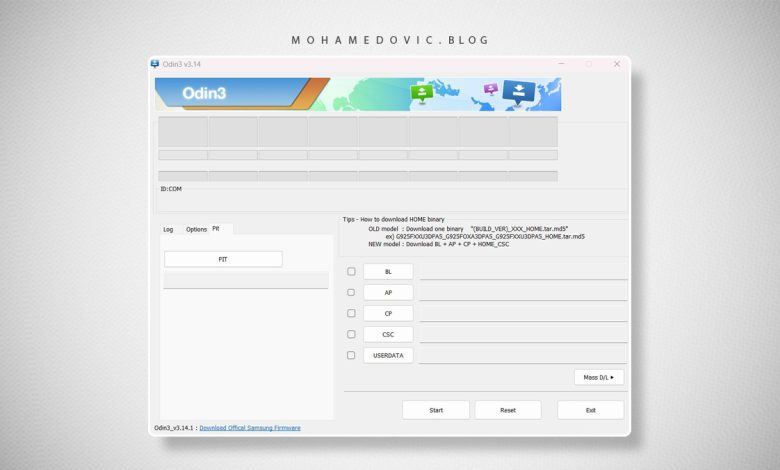Click the PIT file path field
Image resolution: width=780 pixels, height=470 pixels.
tap(246, 280)
